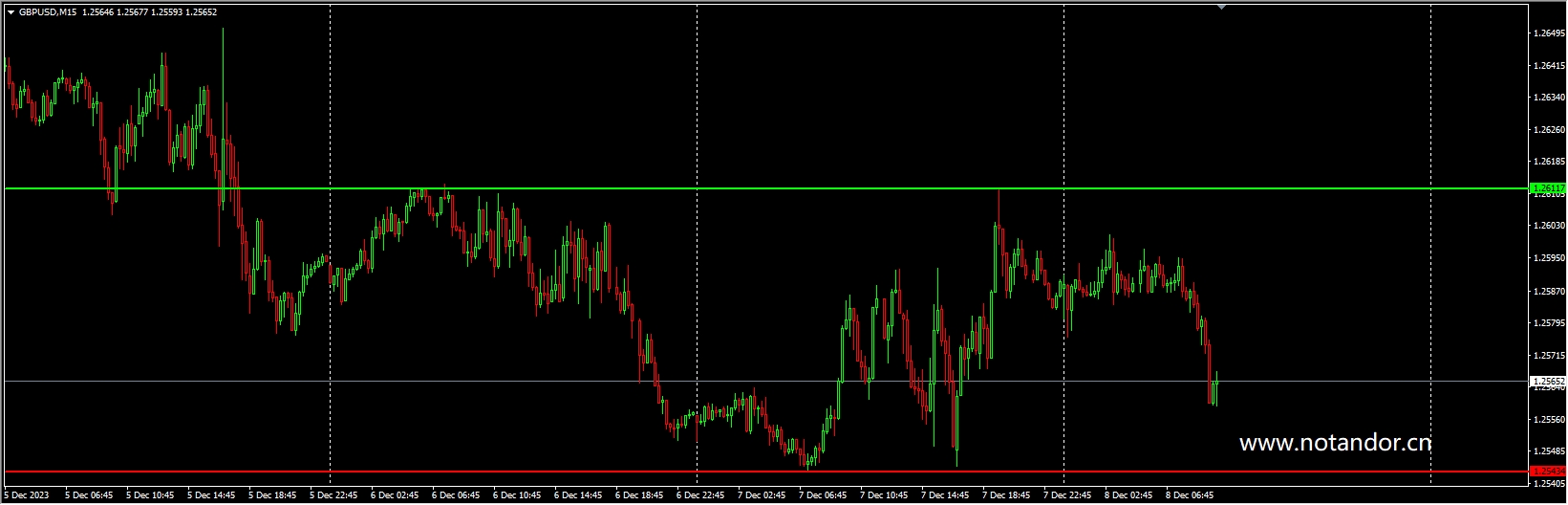
Task: Click the green 1.26117 price tag
Action: [1548, 188]
